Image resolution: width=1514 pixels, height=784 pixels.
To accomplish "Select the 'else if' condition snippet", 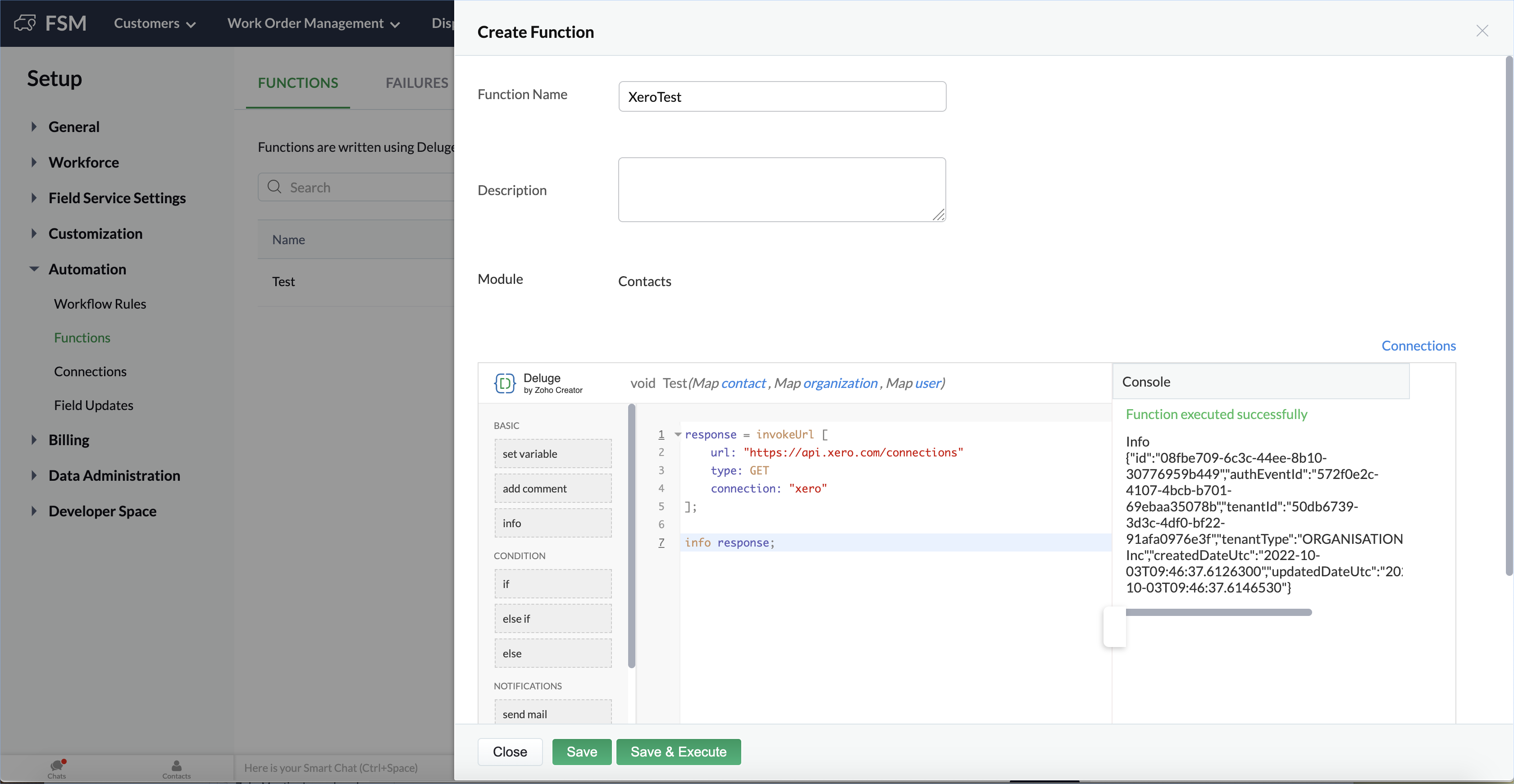I will click(x=552, y=618).
